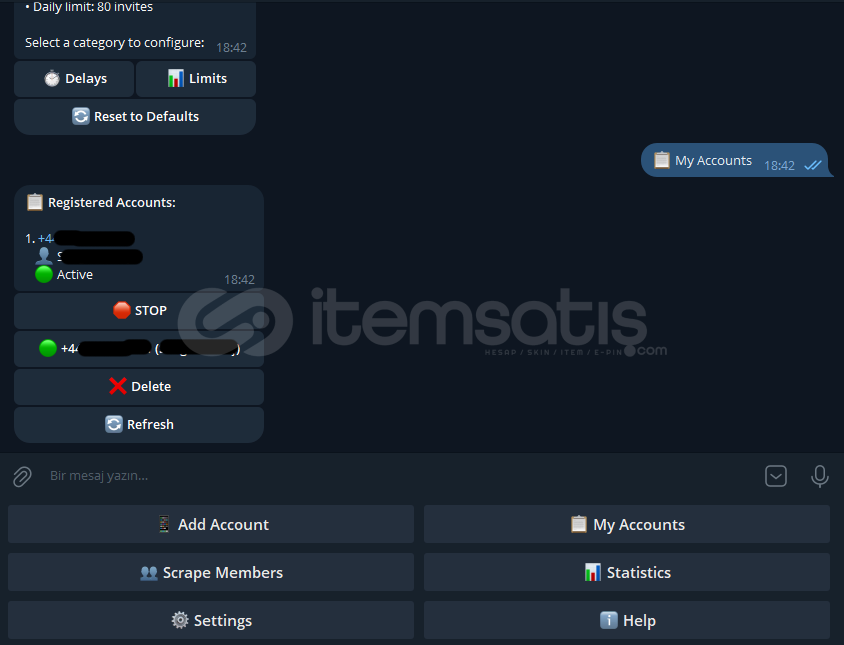Image resolution: width=844 pixels, height=645 pixels.
Task: Open the Limits configuration category
Action: point(196,79)
